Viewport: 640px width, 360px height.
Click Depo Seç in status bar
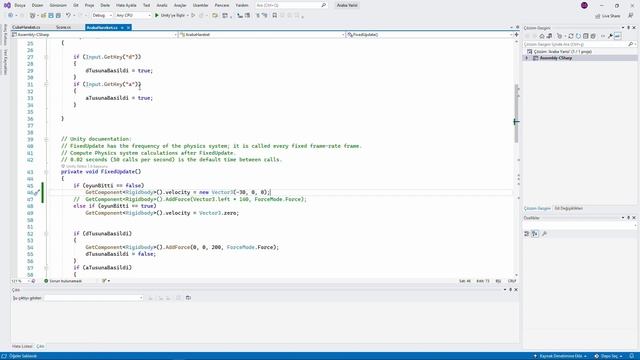coord(609,356)
